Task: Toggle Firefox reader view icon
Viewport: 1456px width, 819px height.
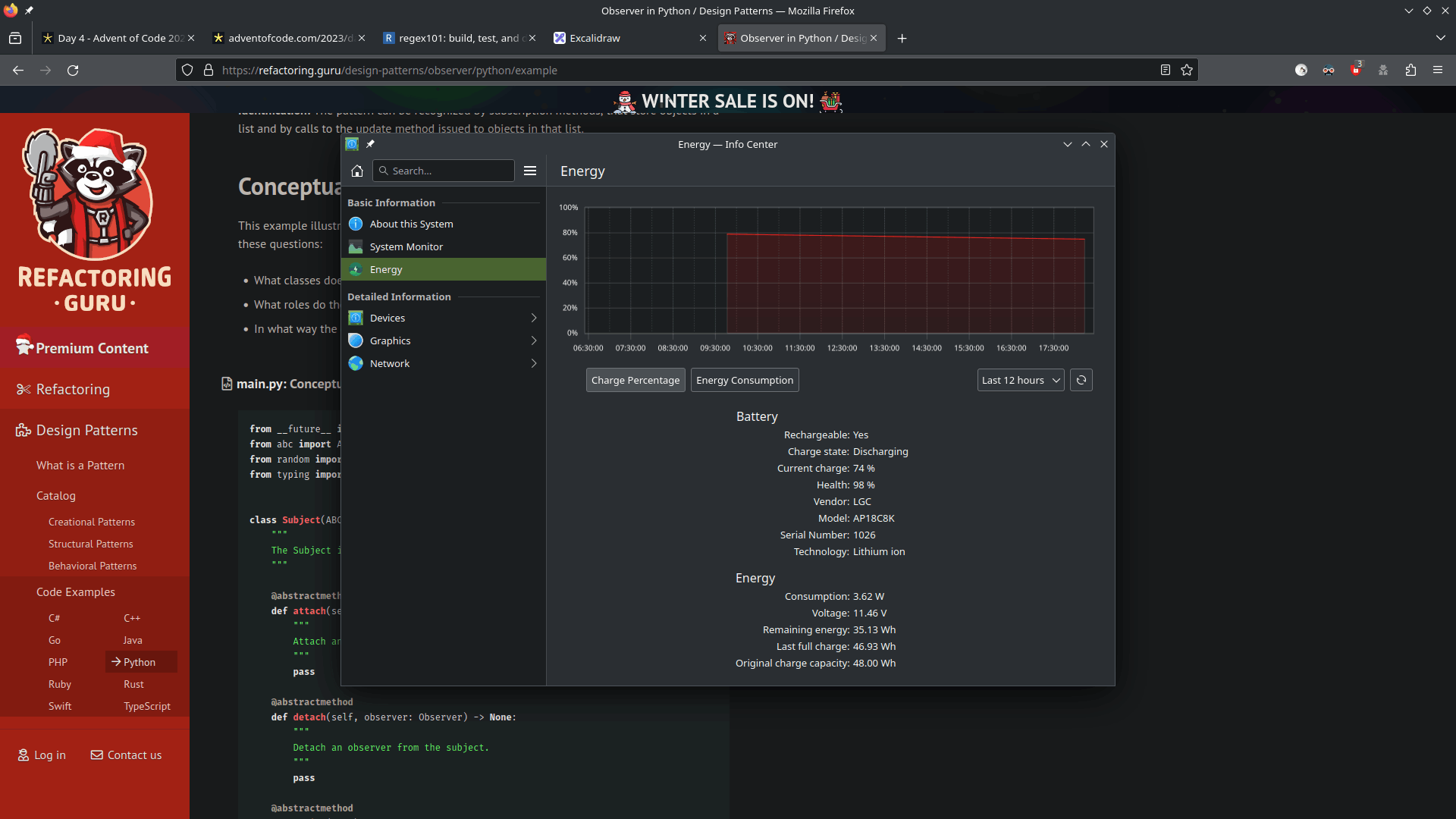Action: (1166, 70)
